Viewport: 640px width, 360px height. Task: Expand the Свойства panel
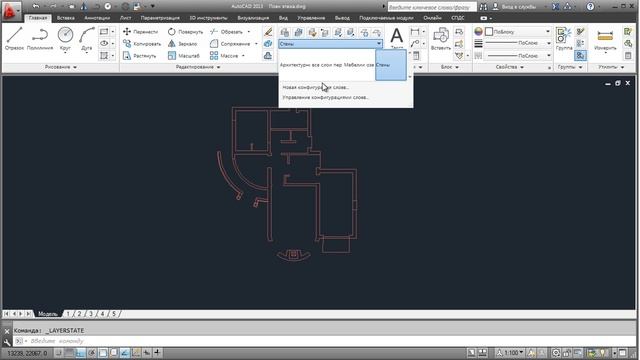click(509, 67)
